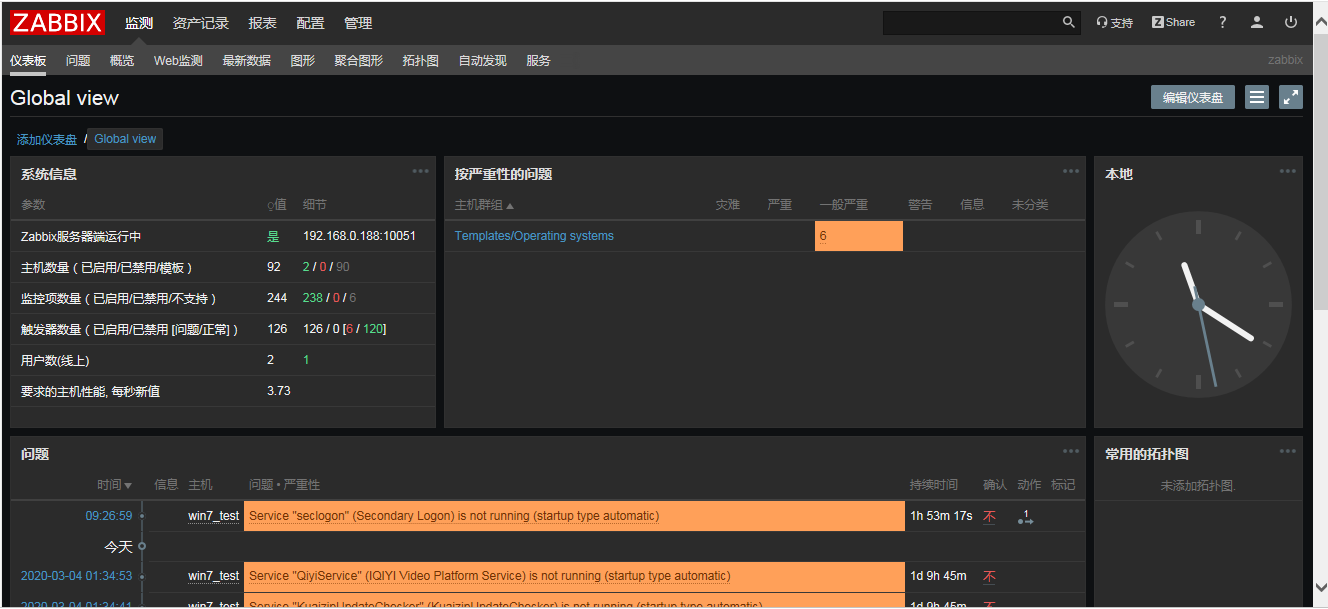Click the 编辑仪表盘 button
The height and width of the screenshot is (609, 1328).
click(1193, 97)
